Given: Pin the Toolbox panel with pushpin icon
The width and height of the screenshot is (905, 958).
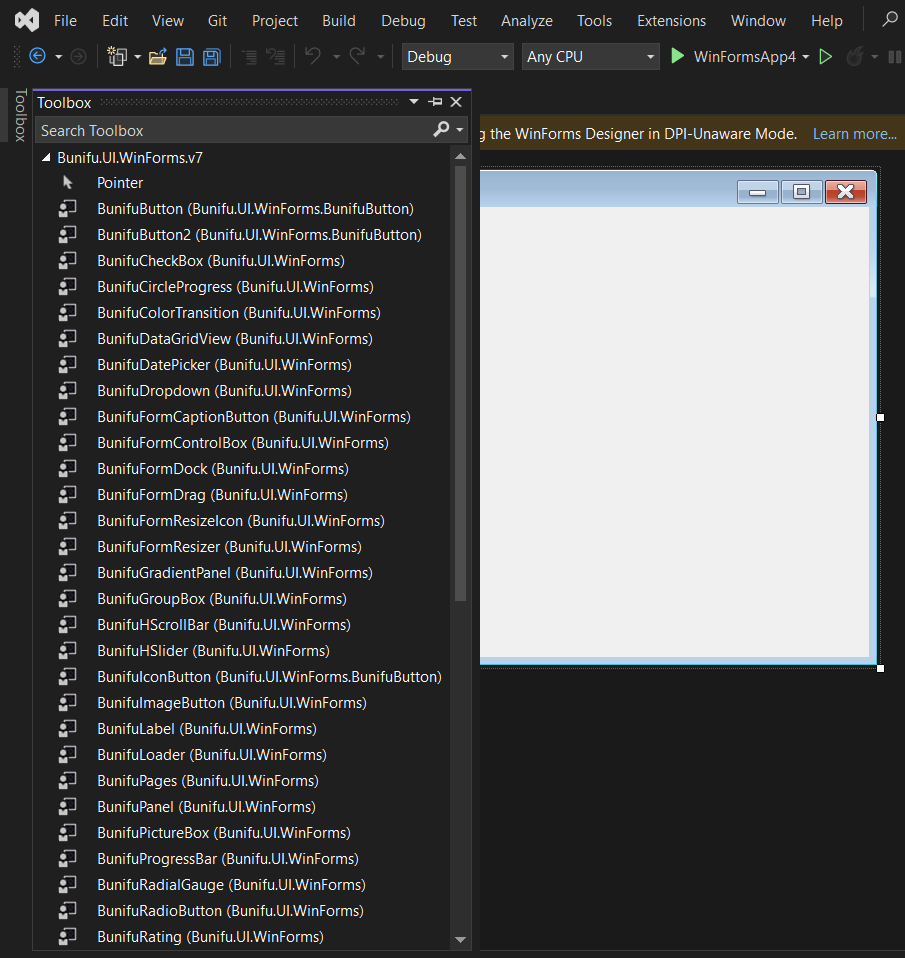Looking at the screenshot, I should pos(436,102).
